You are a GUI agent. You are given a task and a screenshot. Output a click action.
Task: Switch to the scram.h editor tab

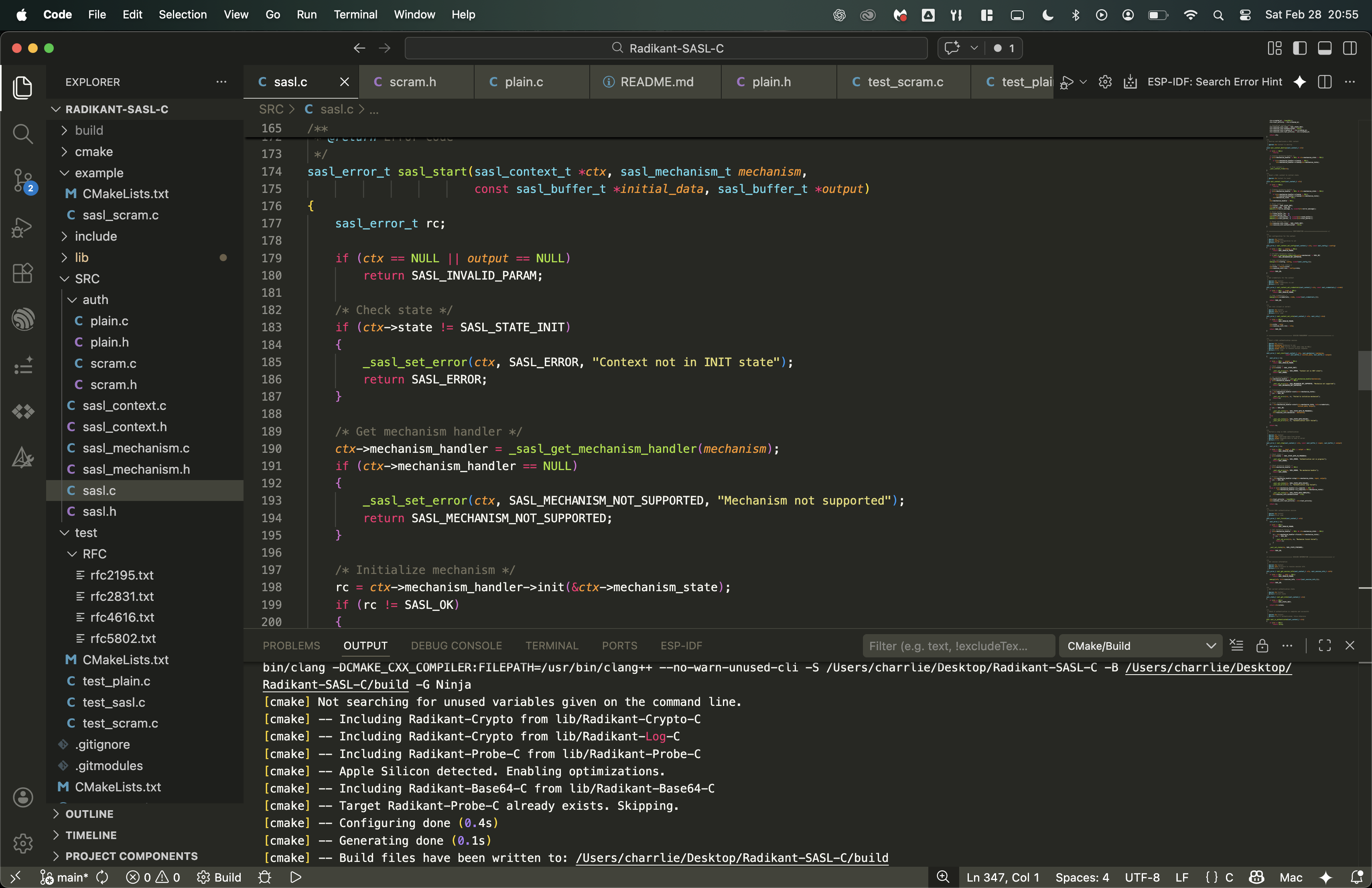(x=416, y=82)
